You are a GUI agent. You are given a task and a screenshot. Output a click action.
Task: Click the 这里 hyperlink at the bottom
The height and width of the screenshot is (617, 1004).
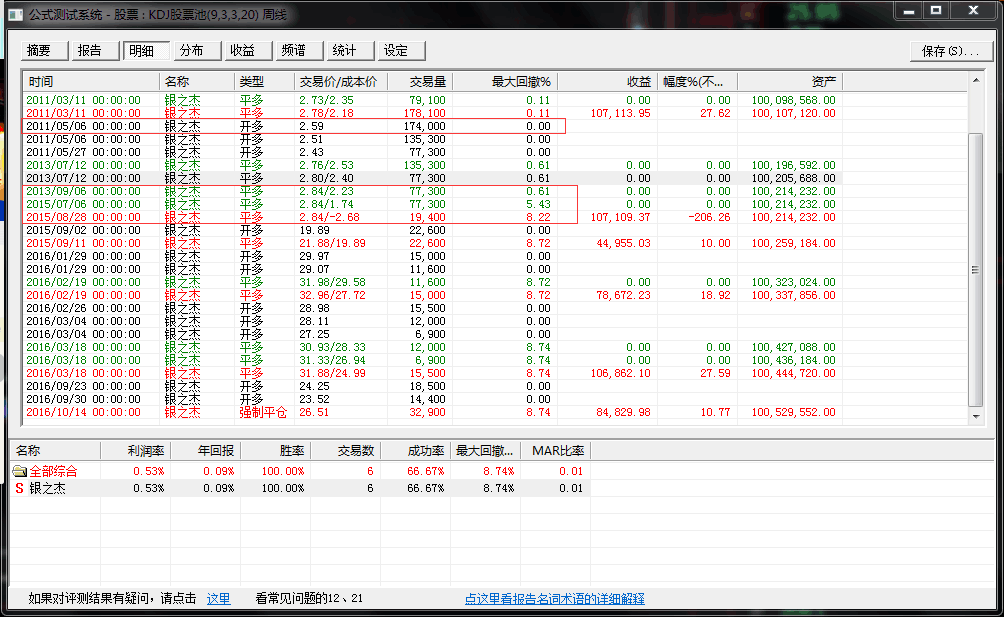coord(218,599)
